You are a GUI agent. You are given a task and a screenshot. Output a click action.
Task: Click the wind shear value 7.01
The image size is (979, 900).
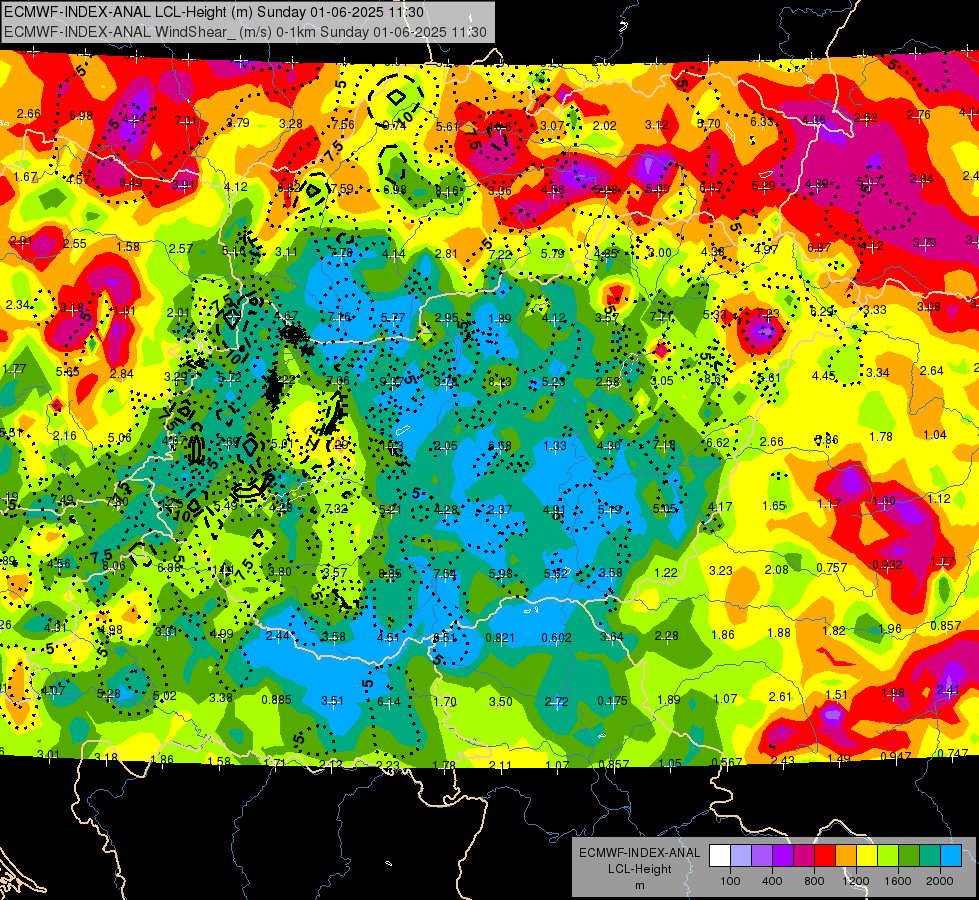tap(186, 121)
